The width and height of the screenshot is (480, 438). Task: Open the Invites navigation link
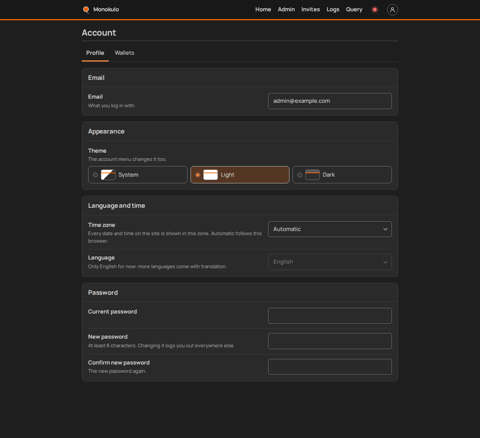click(x=311, y=10)
